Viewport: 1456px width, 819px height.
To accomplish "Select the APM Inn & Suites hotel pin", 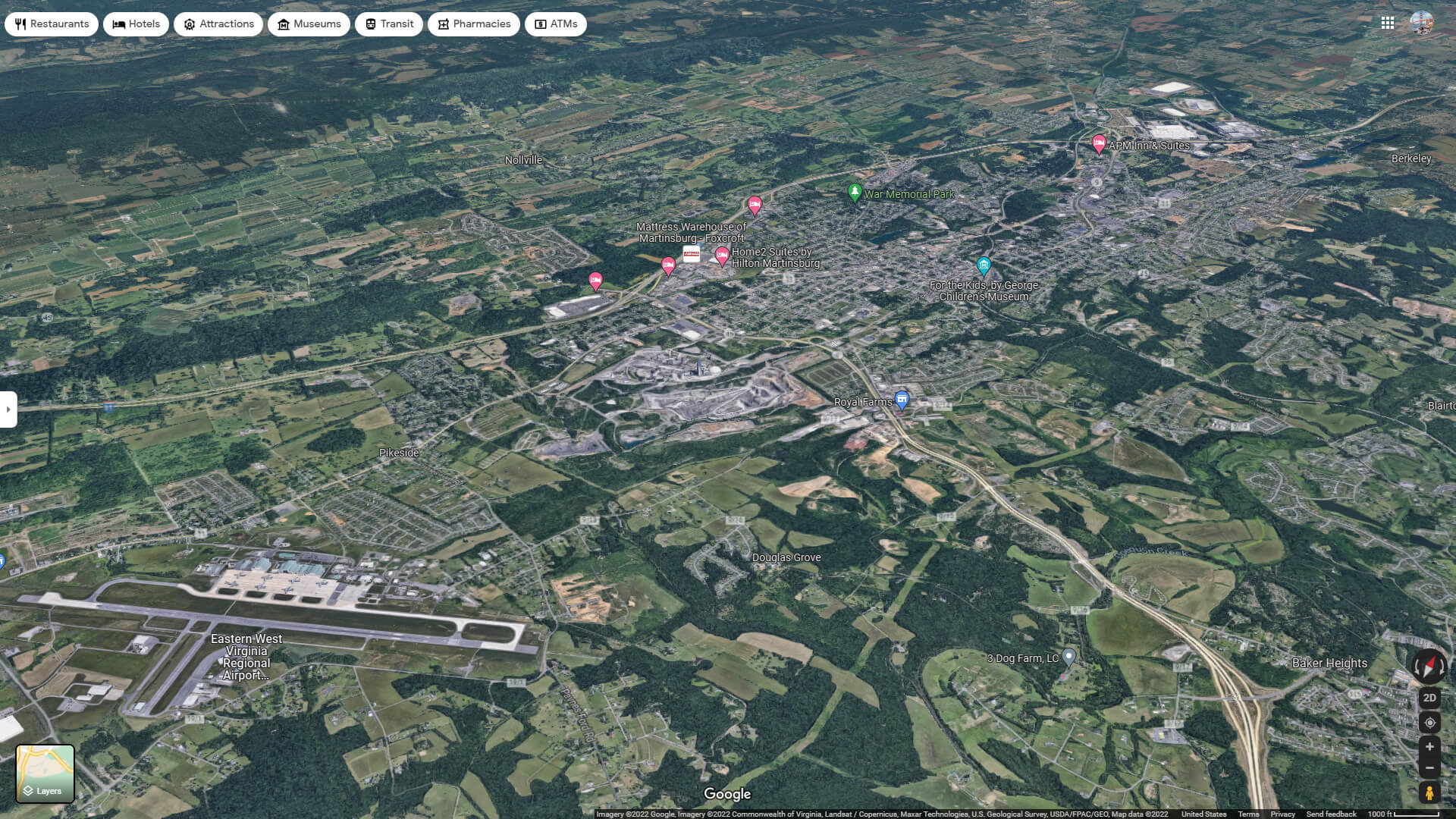I will point(1098,143).
